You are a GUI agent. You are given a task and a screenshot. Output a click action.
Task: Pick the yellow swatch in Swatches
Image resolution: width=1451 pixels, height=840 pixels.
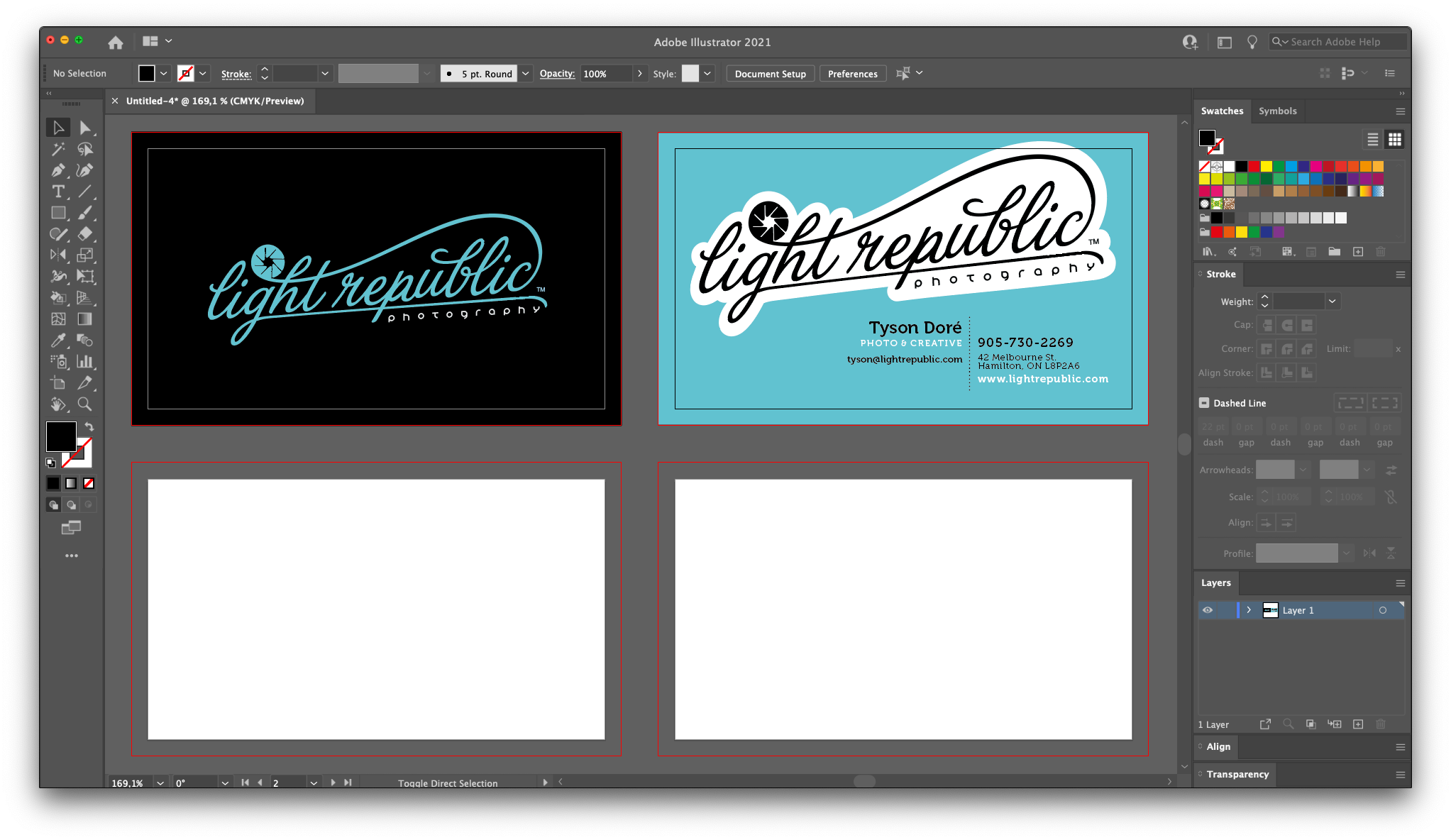(1267, 167)
